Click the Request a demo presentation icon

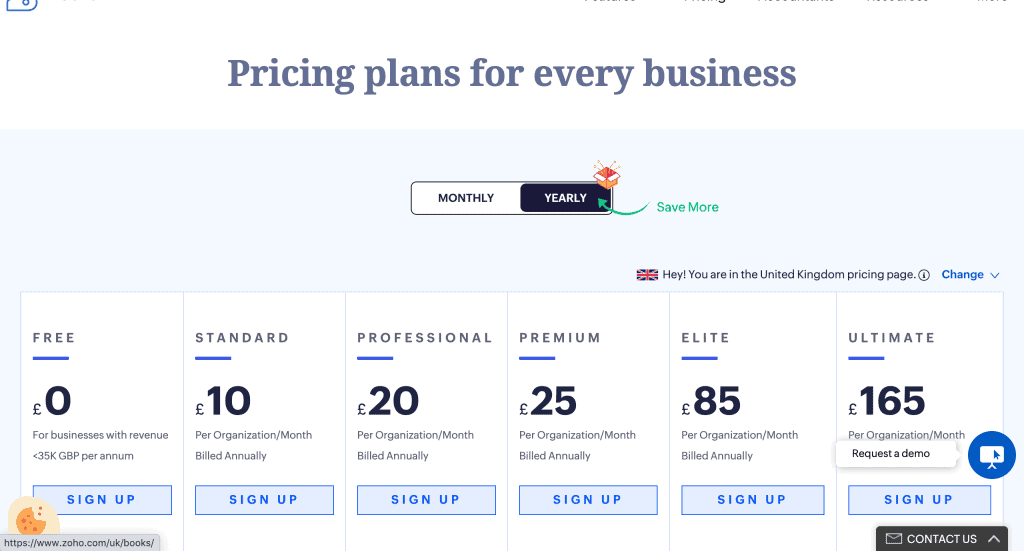991,455
